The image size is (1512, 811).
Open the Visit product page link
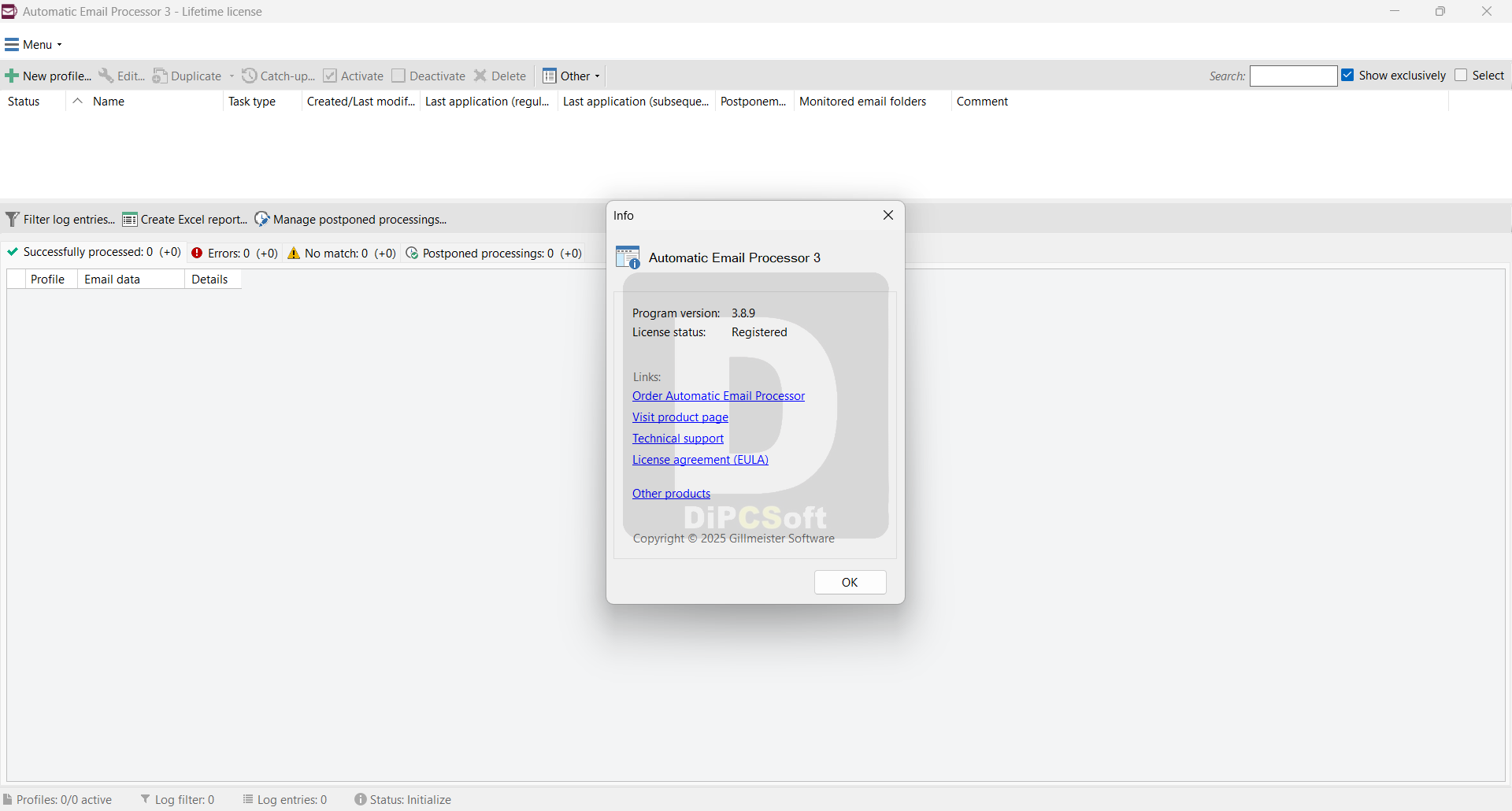[x=680, y=417]
